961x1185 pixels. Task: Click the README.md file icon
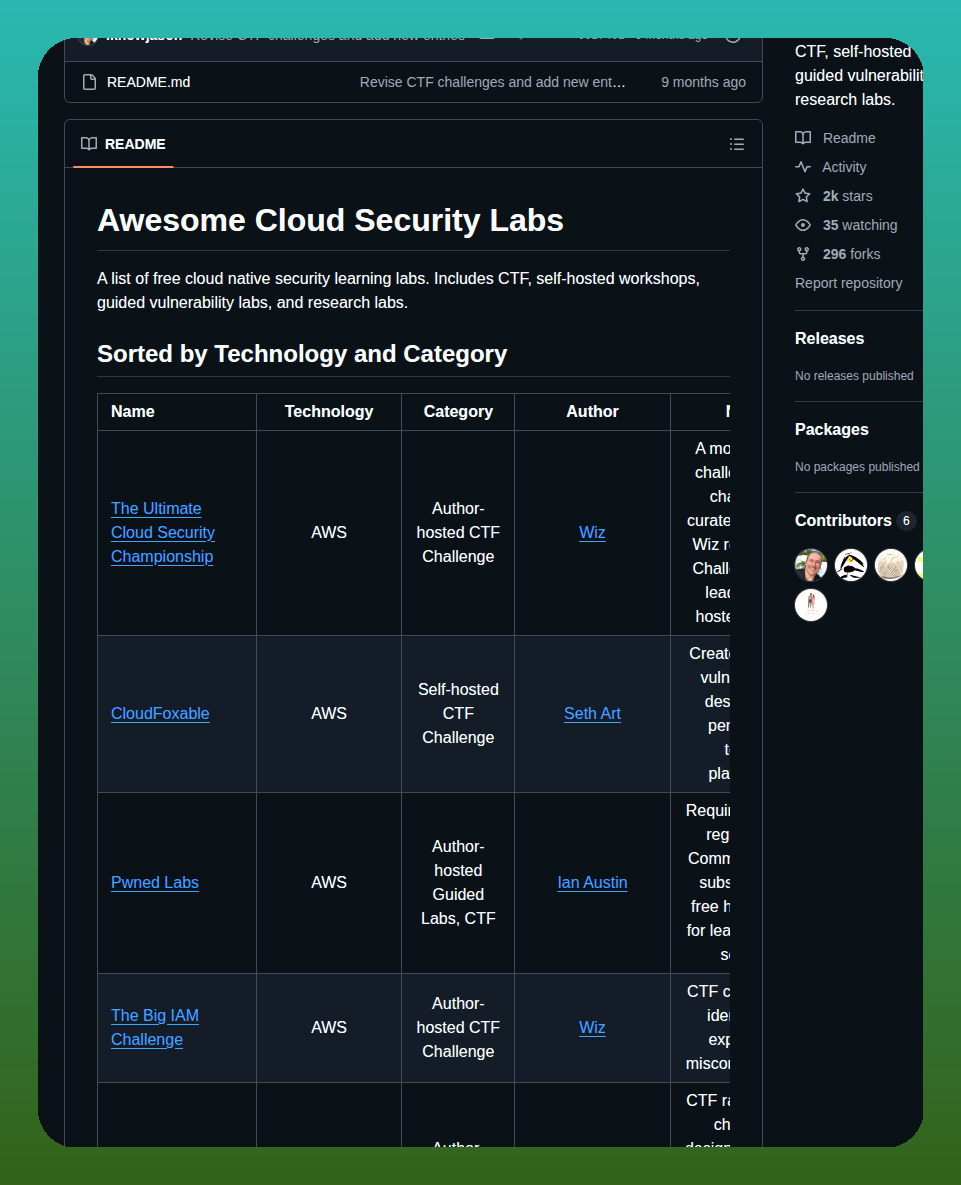(89, 82)
